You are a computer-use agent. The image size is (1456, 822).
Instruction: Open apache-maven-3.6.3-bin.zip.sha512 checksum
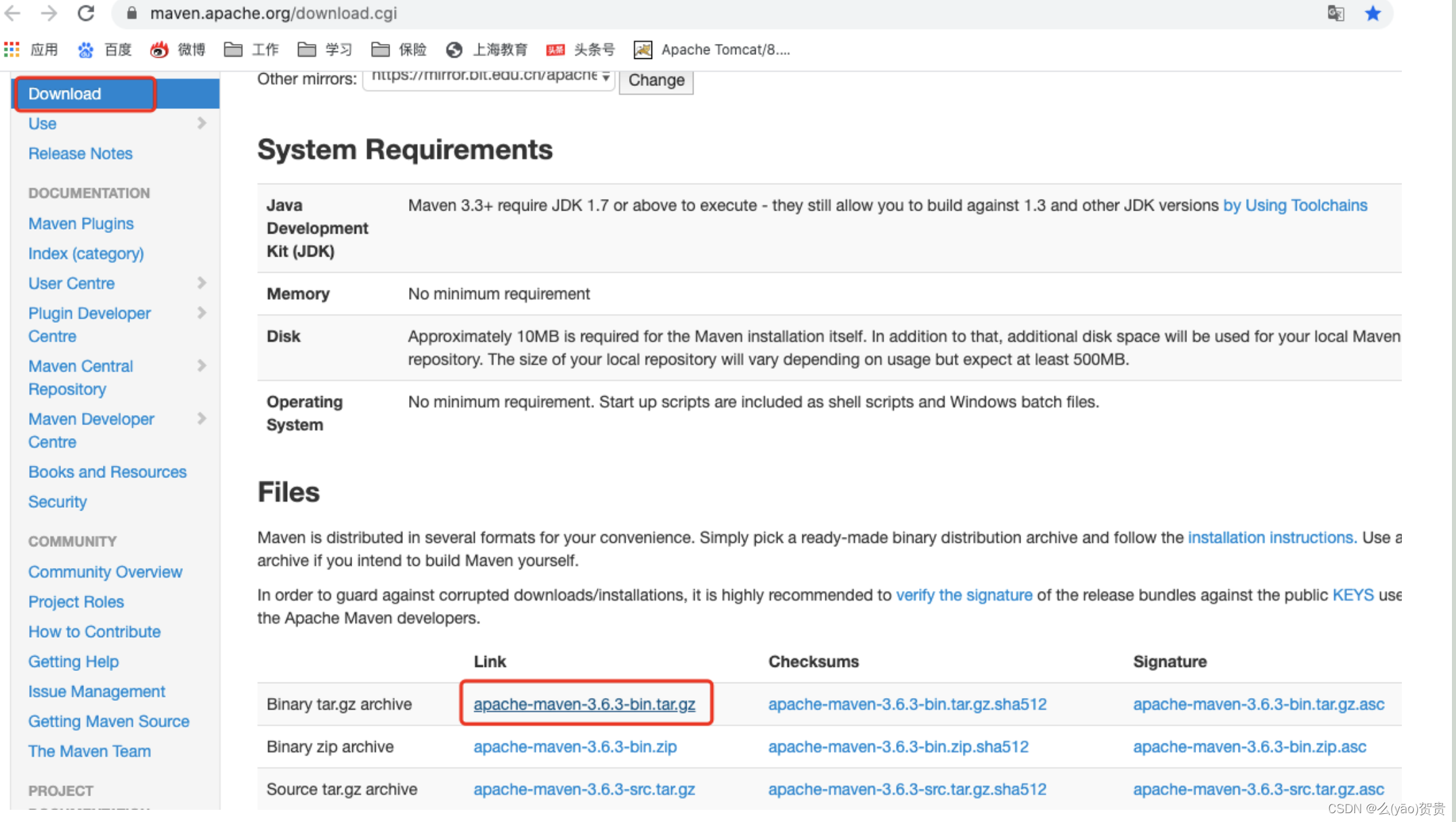[898, 747]
